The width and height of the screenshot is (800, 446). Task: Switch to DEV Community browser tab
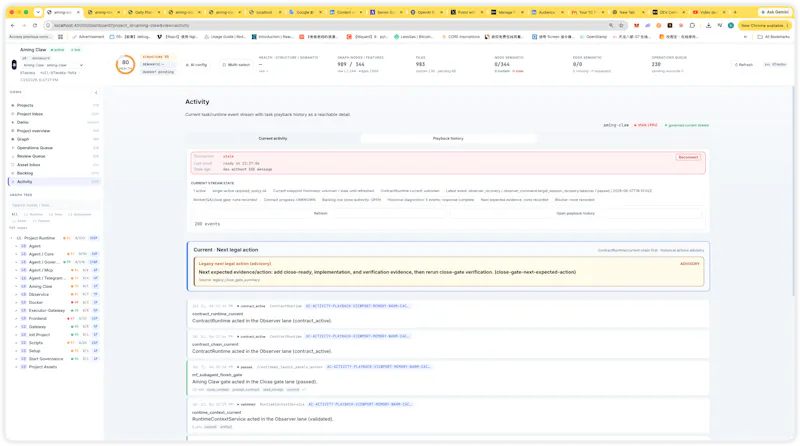[668, 12]
